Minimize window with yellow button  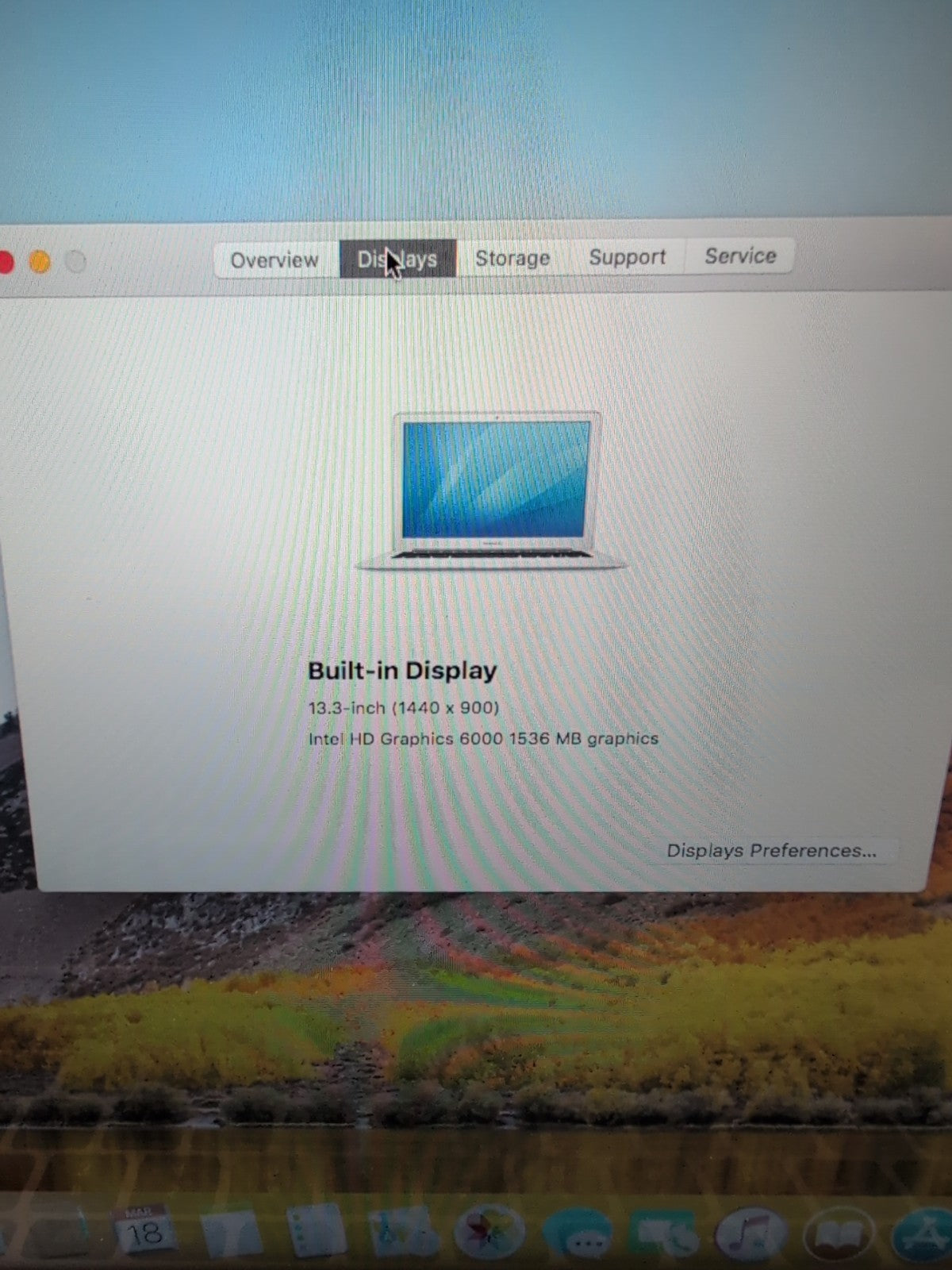click(40, 261)
